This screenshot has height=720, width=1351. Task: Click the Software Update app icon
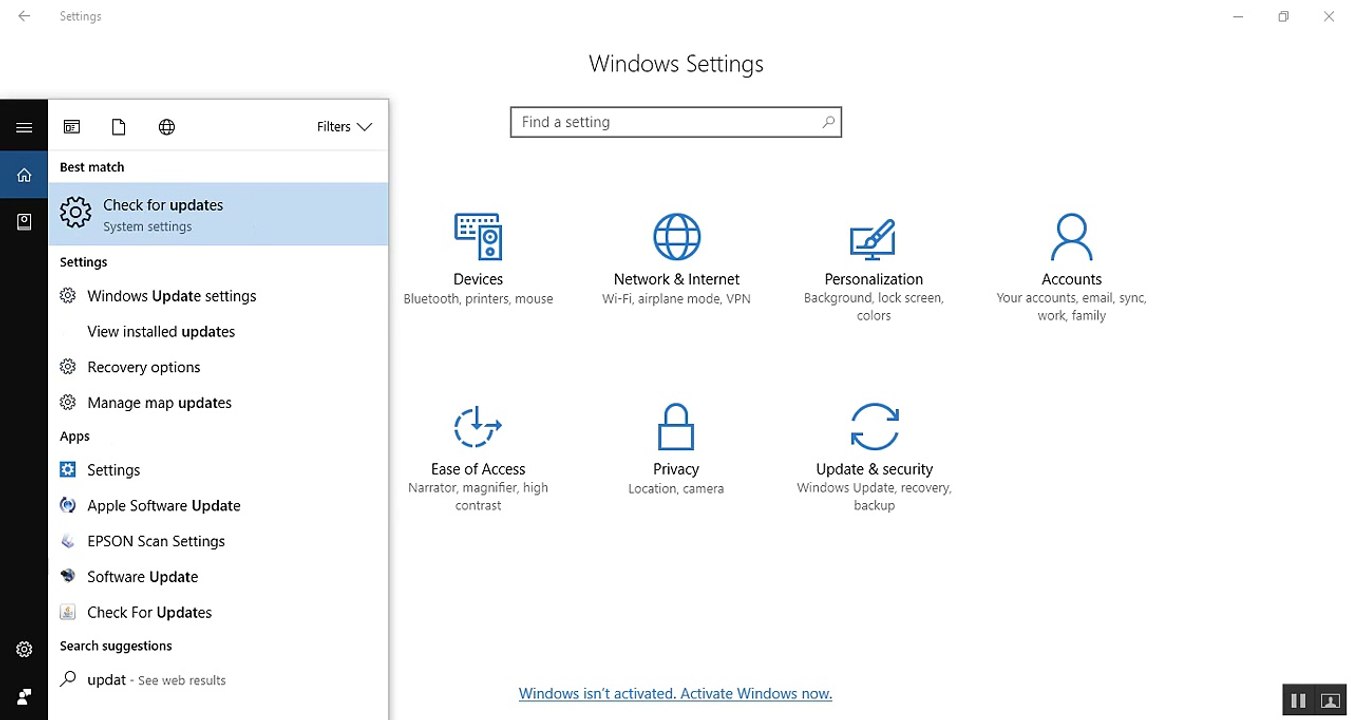pyautogui.click(x=68, y=576)
